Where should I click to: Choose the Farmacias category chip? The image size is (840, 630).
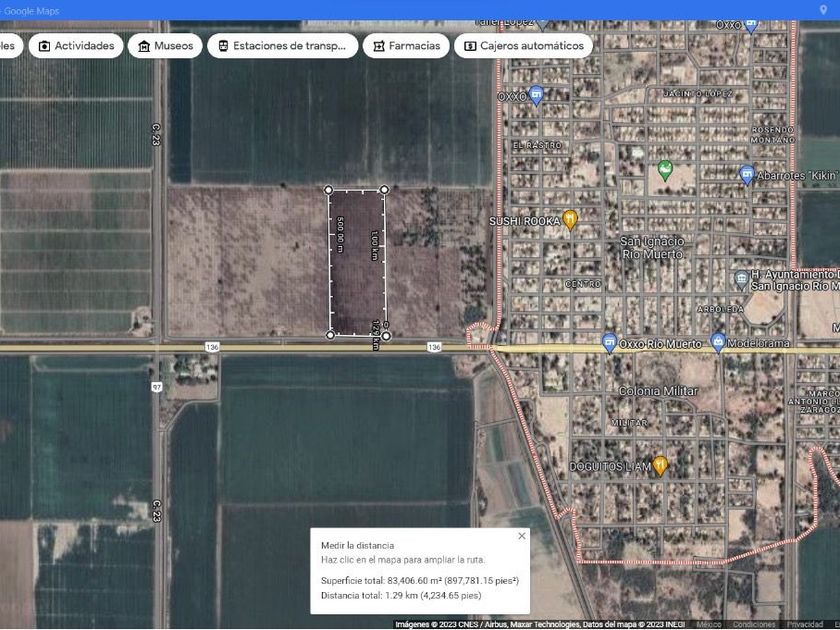[x=406, y=46]
